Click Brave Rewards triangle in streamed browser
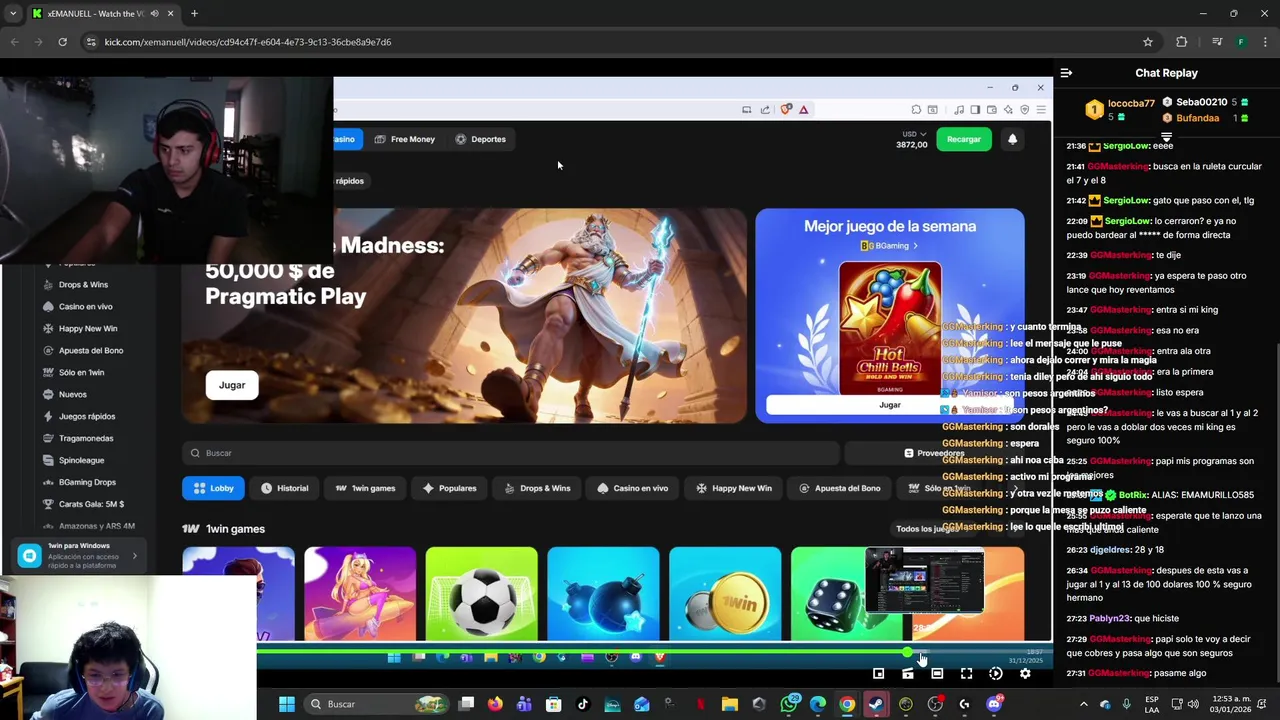Screen dimensions: 1280x720 click(x=803, y=110)
